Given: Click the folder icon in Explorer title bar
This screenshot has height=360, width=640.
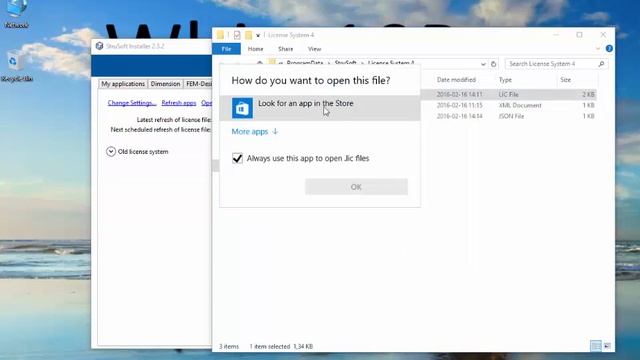Looking at the screenshot, I should (x=220, y=35).
